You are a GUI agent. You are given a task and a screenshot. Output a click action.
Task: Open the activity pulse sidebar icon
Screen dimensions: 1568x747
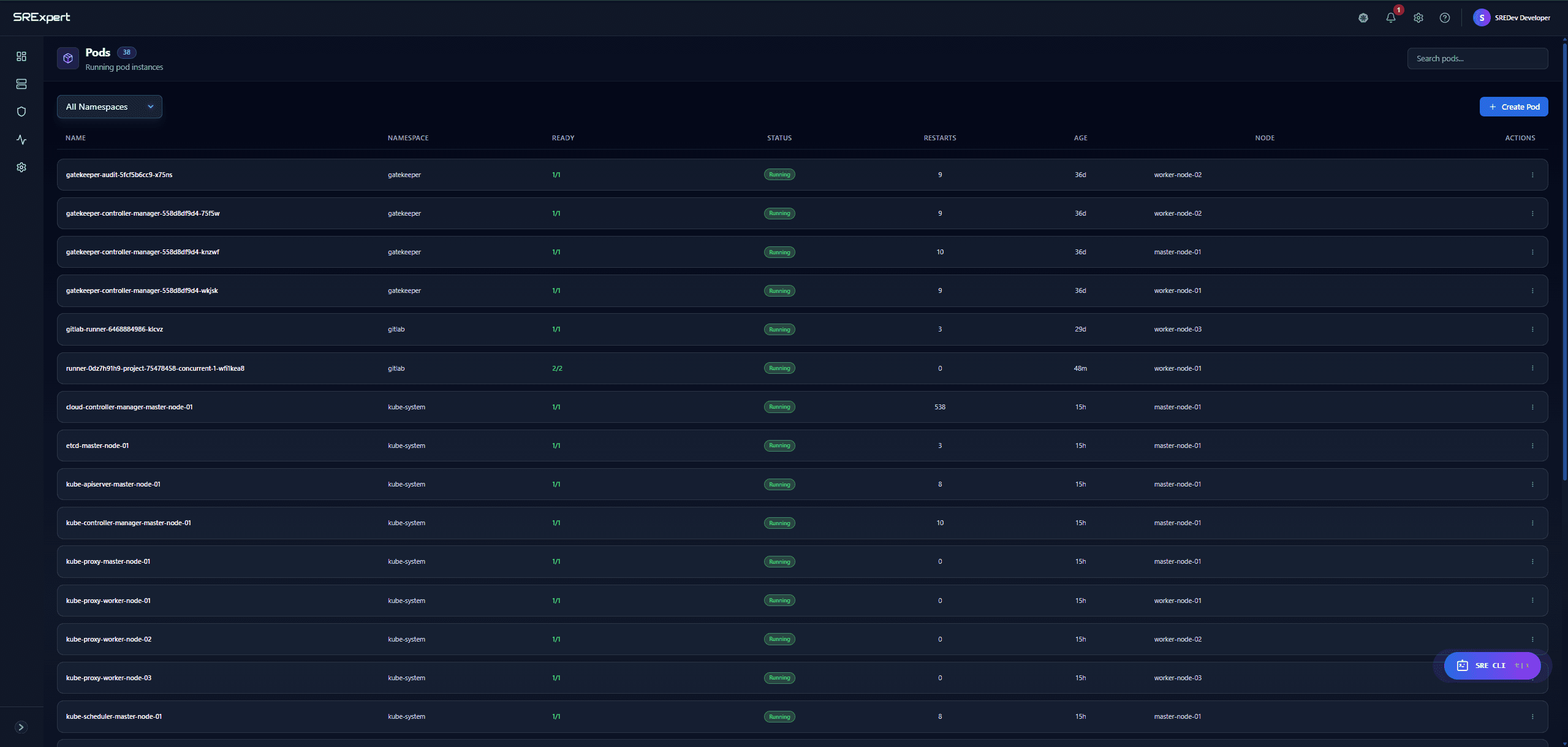tap(21, 140)
